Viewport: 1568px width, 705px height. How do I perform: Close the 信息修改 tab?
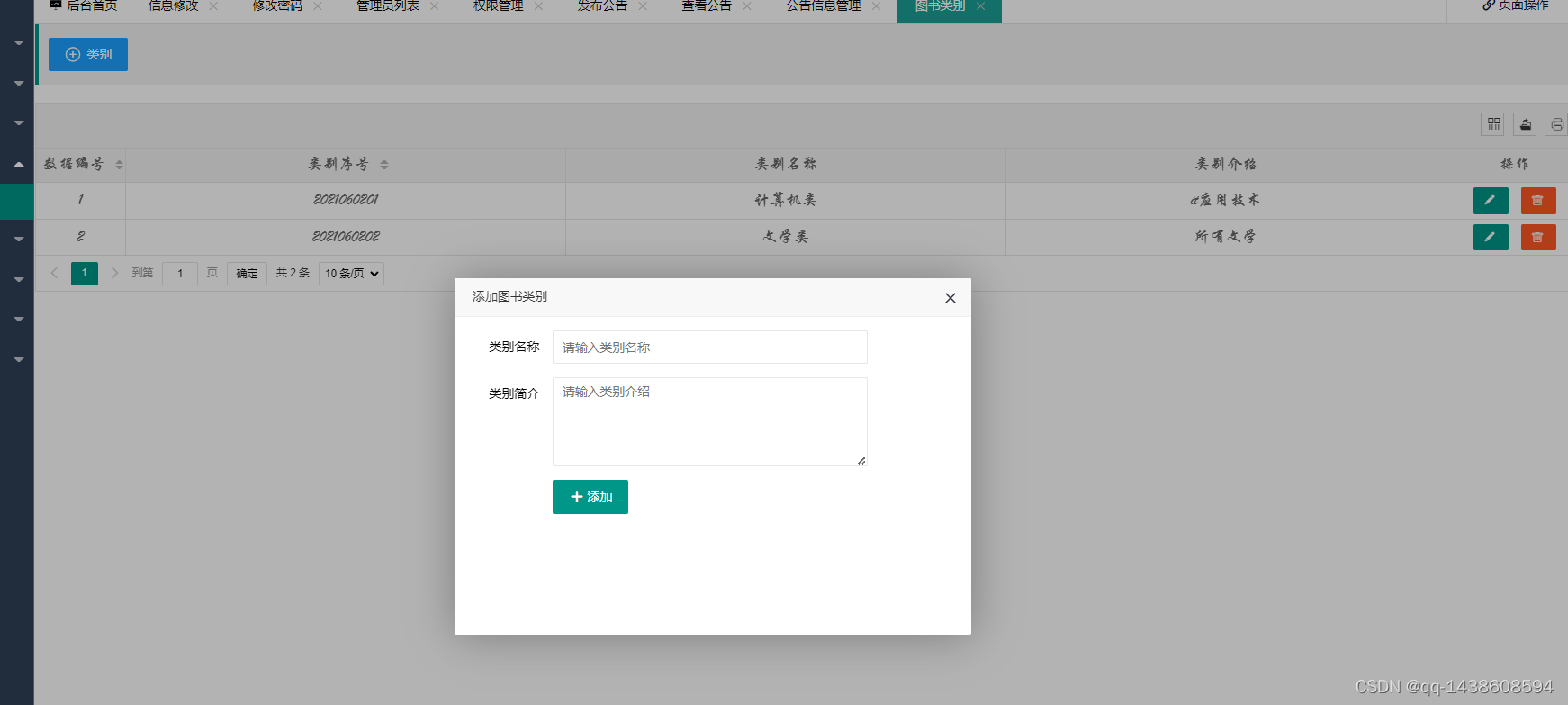coord(213,5)
